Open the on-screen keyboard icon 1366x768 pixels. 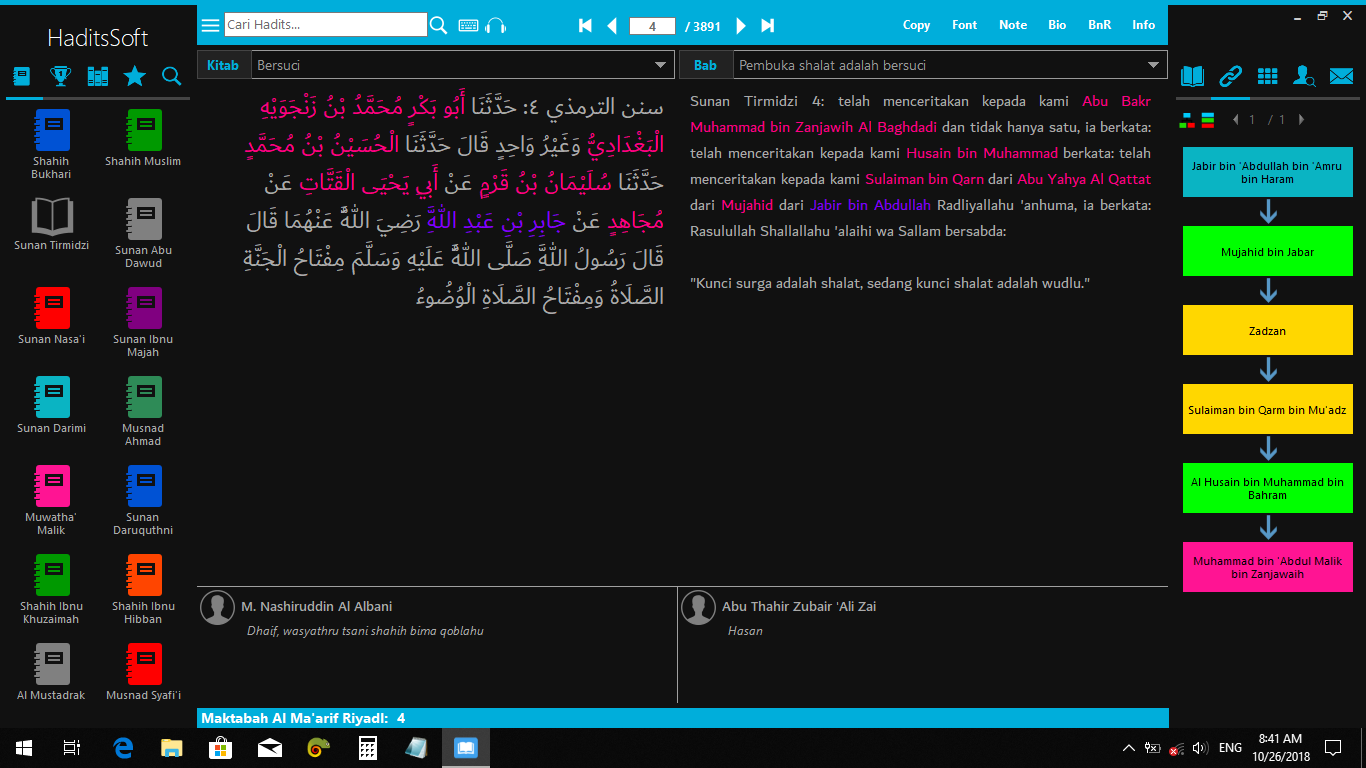(468, 25)
